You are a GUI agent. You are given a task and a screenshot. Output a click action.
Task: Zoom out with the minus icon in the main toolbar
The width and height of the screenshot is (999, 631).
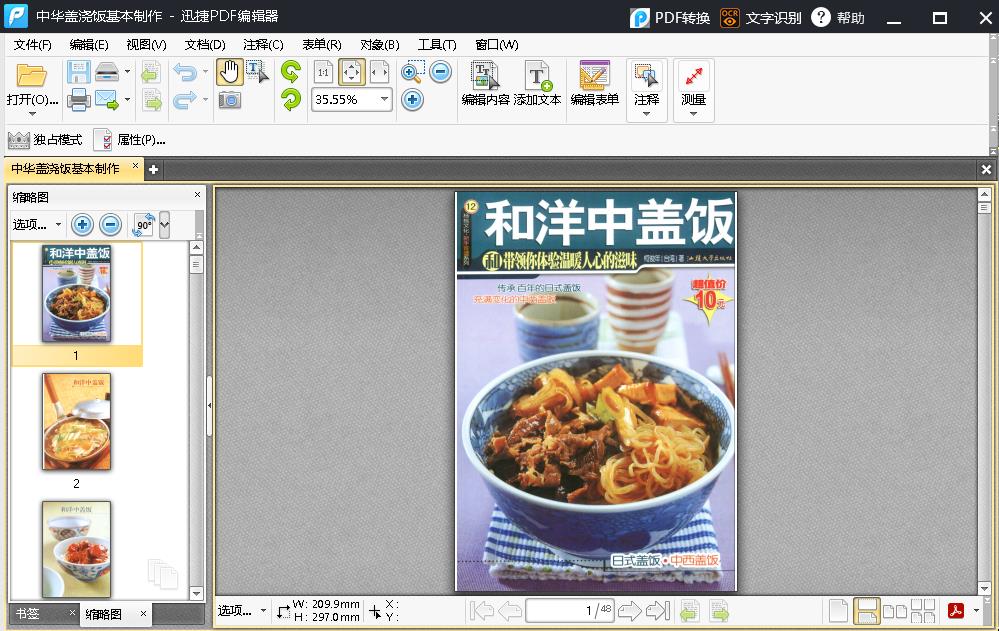440,71
